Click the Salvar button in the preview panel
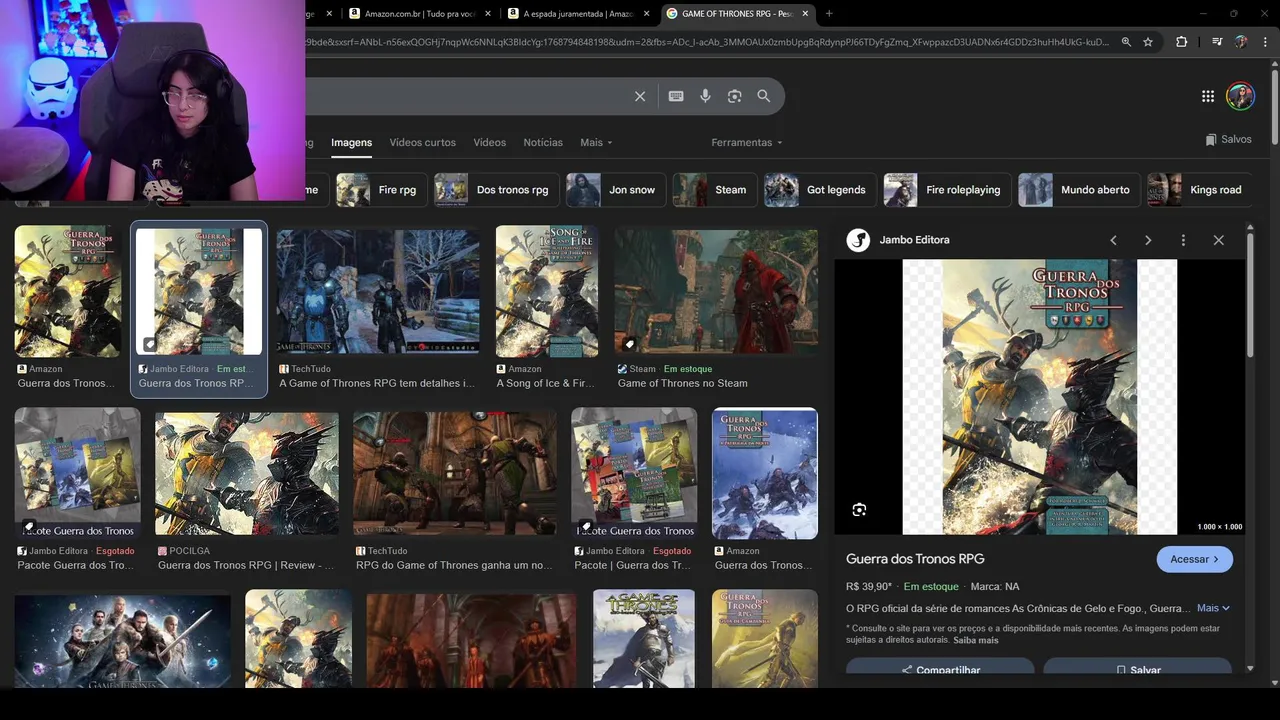1280x720 pixels. (x=1137, y=668)
